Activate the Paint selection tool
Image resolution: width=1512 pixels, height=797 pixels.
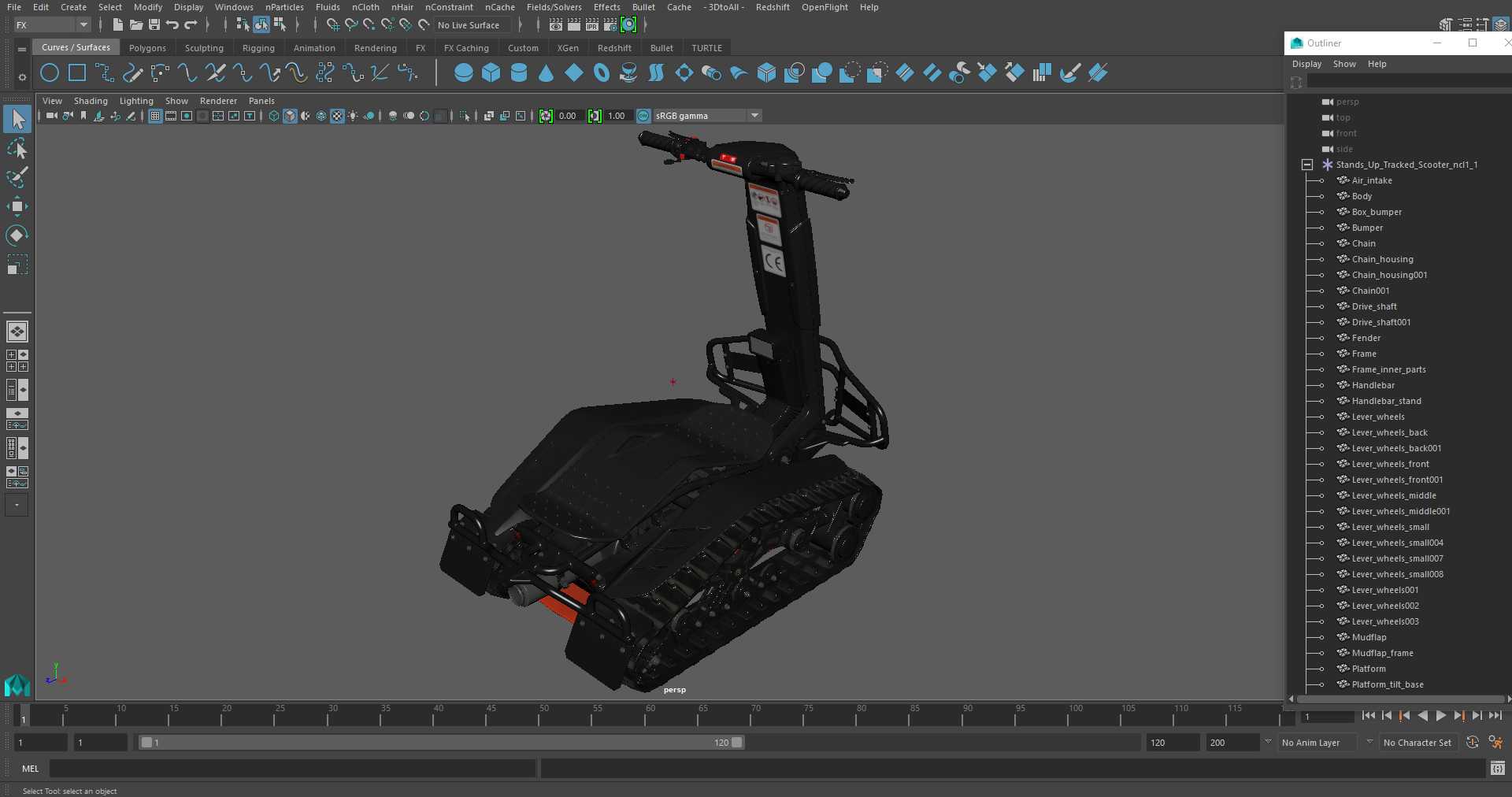pyautogui.click(x=17, y=177)
